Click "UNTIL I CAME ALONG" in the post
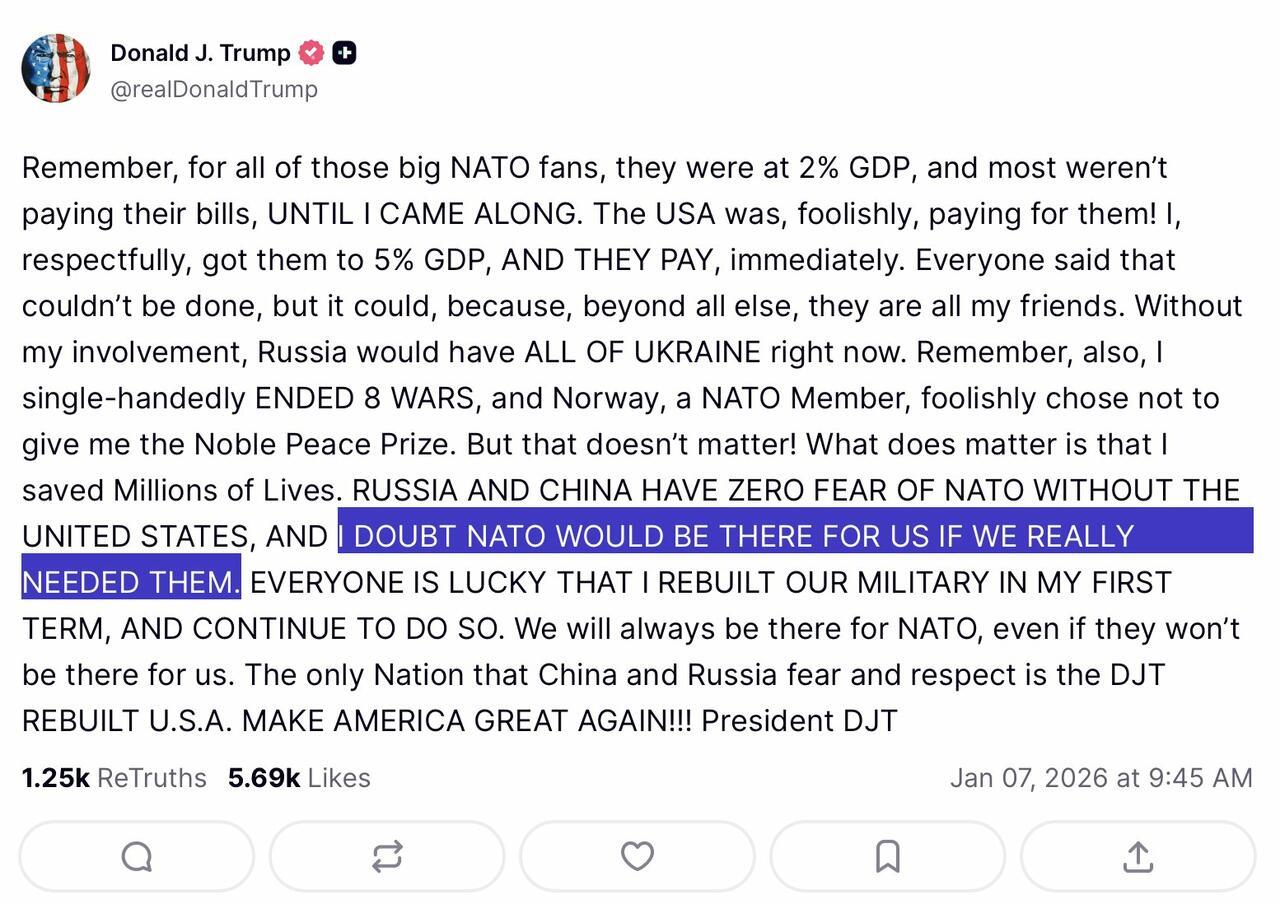Viewport: 1280px width, 904px height. (x=422, y=214)
